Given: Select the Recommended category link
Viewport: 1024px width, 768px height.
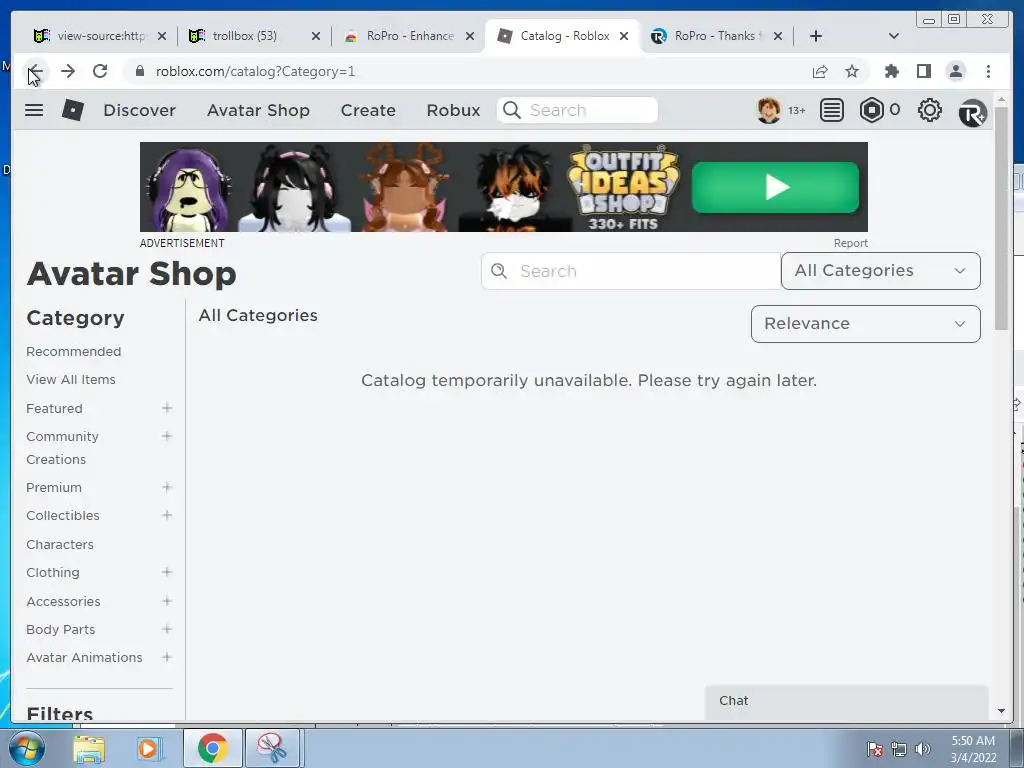Looking at the screenshot, I should pos(73,351).
